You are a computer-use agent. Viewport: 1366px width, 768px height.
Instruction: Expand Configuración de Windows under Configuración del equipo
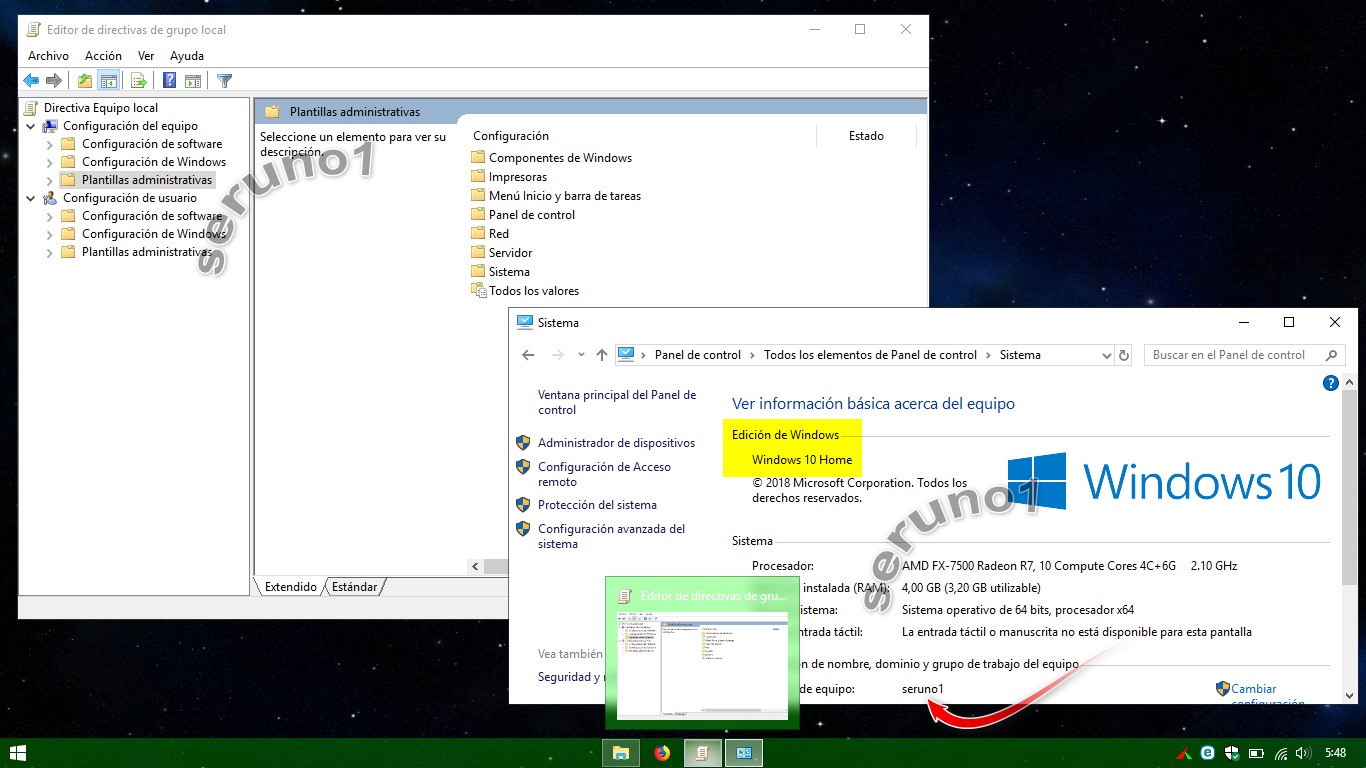50,162
